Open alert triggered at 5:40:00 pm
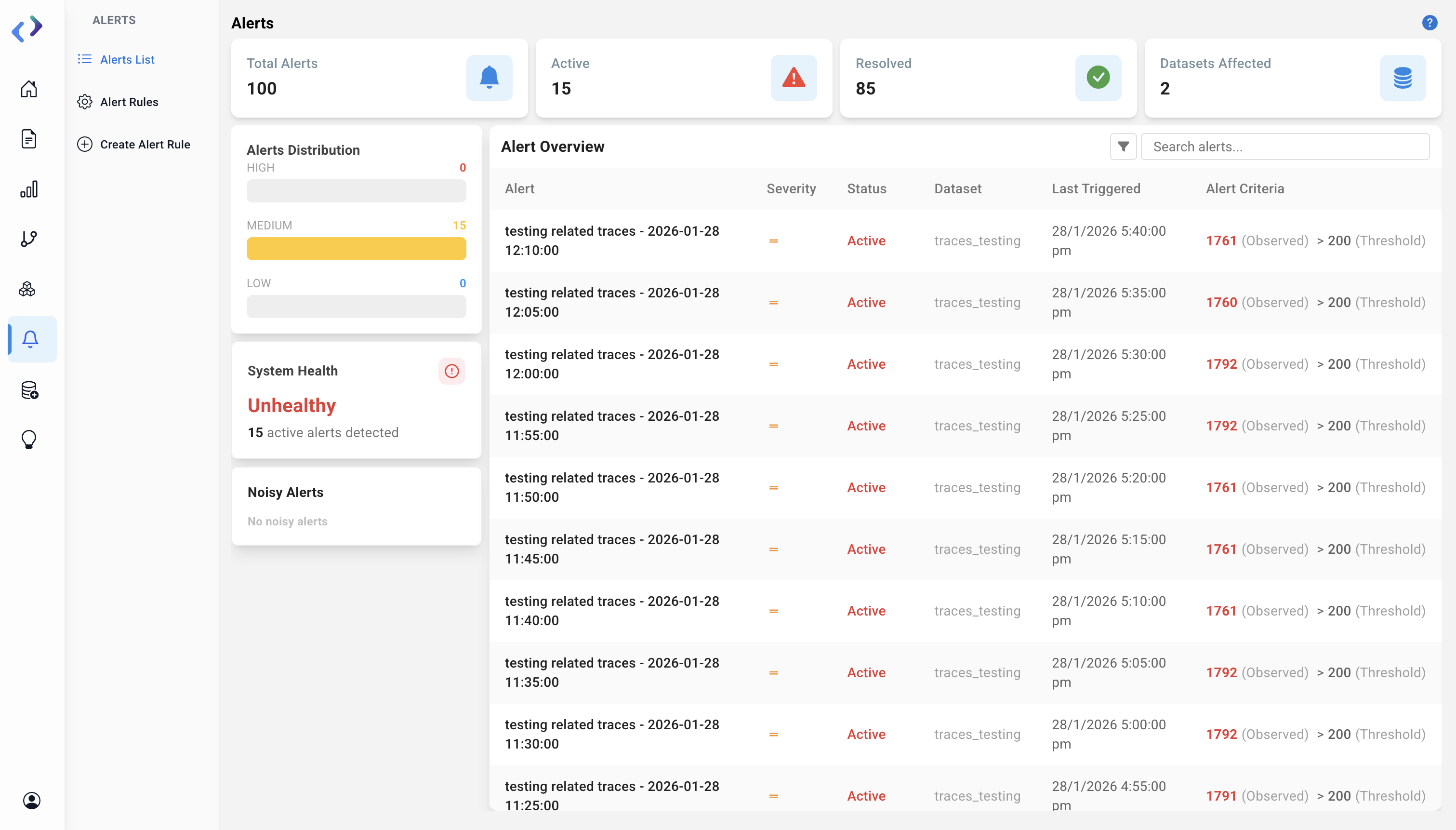 tap(612, 241)
